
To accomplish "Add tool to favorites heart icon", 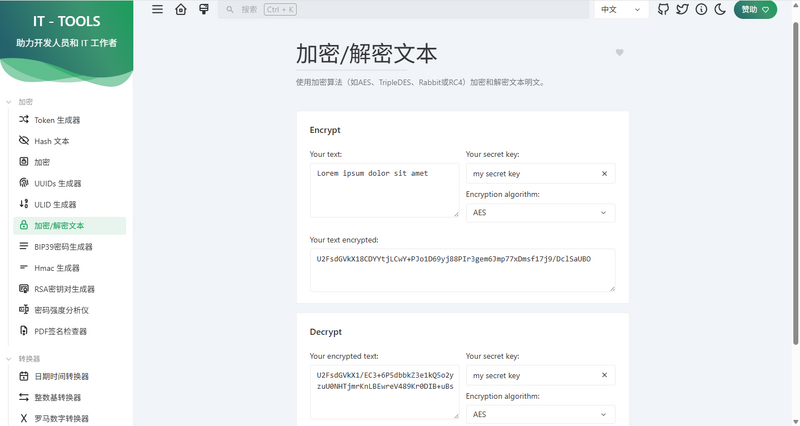I will click(619, 52).
